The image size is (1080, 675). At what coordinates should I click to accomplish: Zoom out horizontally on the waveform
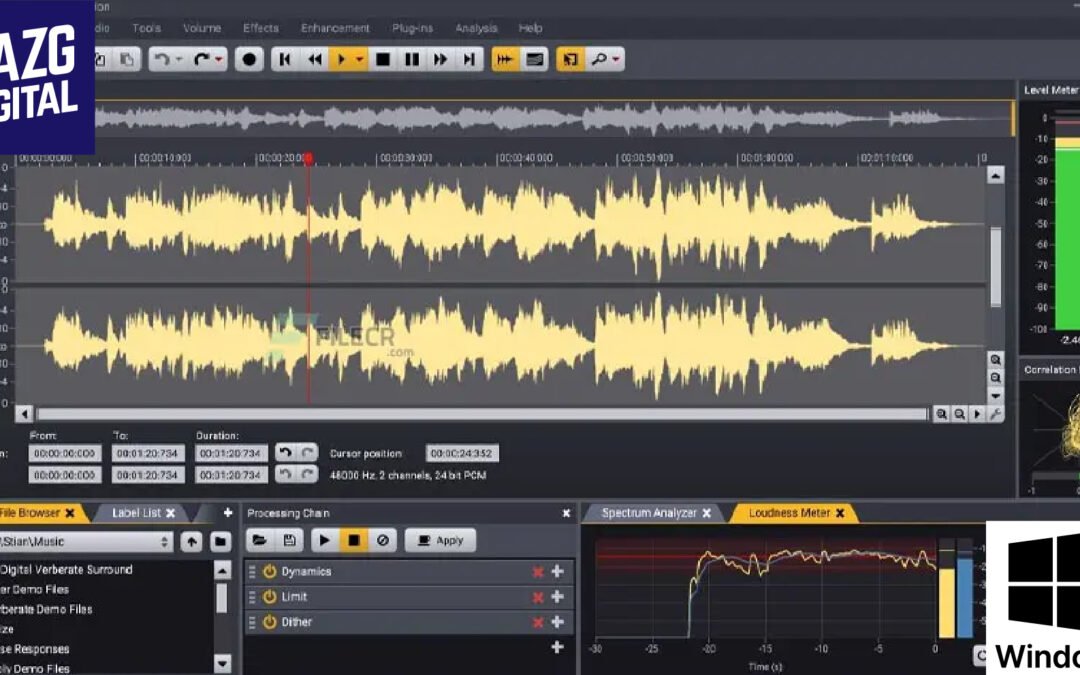(959, 414)
